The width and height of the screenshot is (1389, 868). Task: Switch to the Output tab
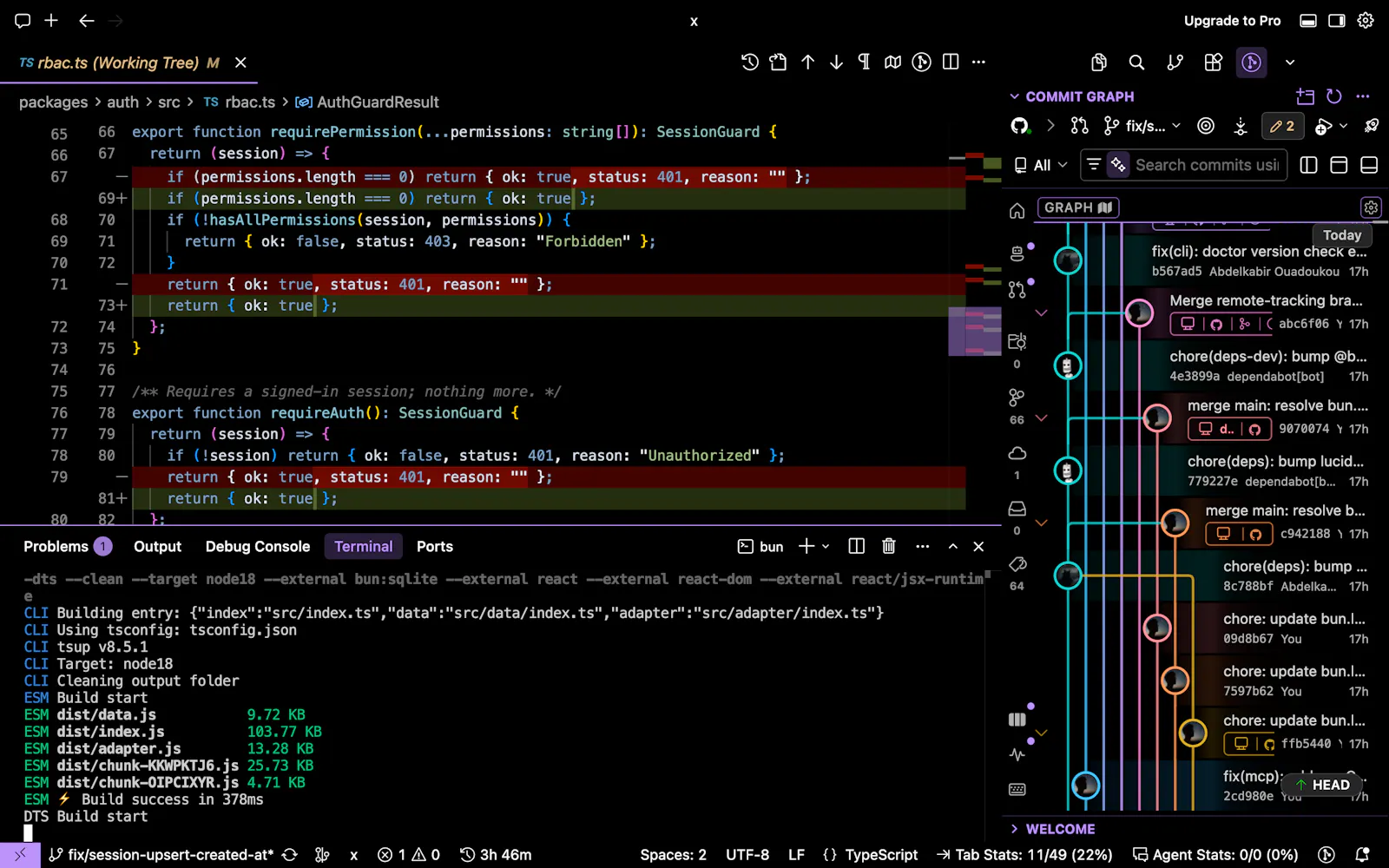[x=157, y=546]
